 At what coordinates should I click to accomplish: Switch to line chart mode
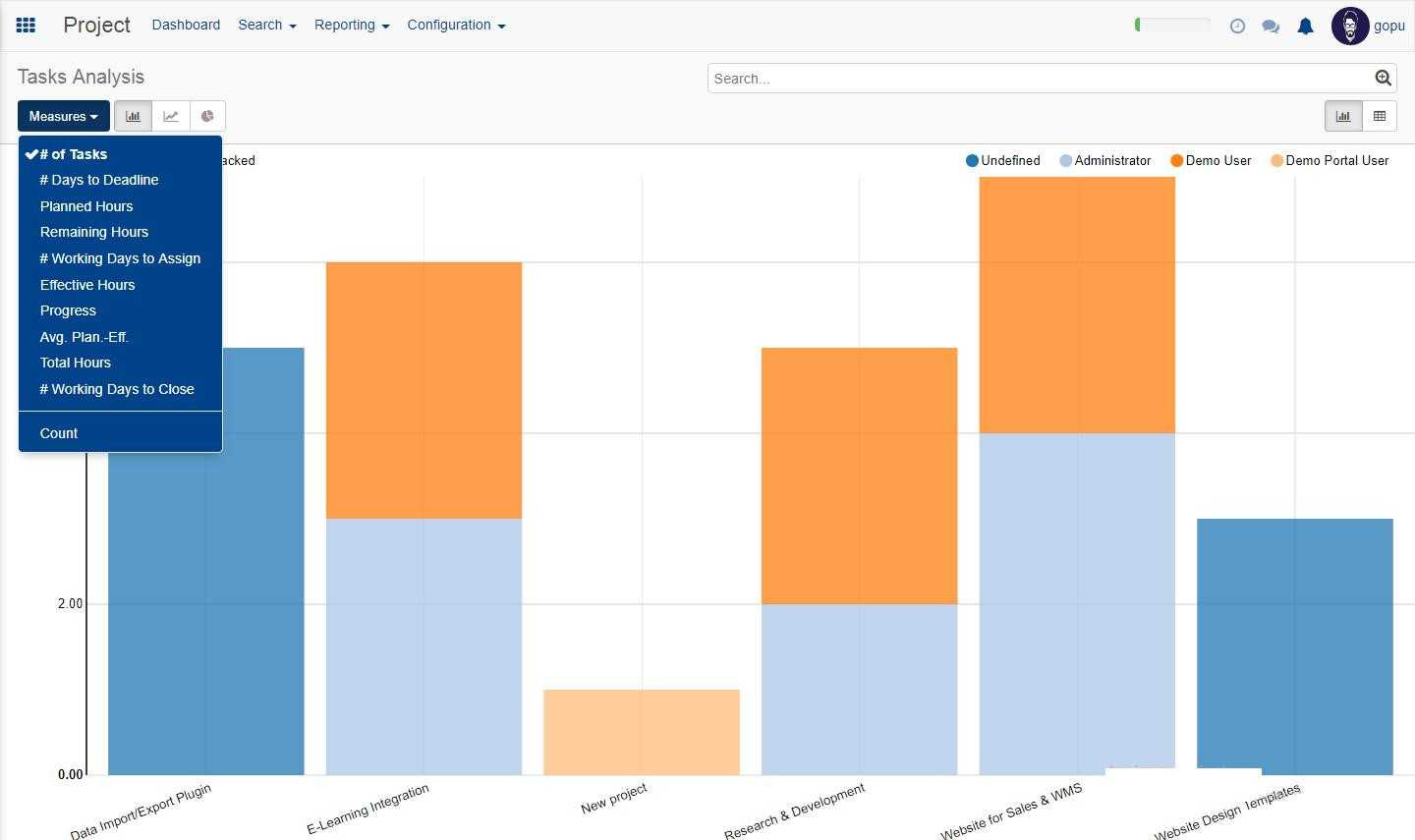(x=171, y=116)
